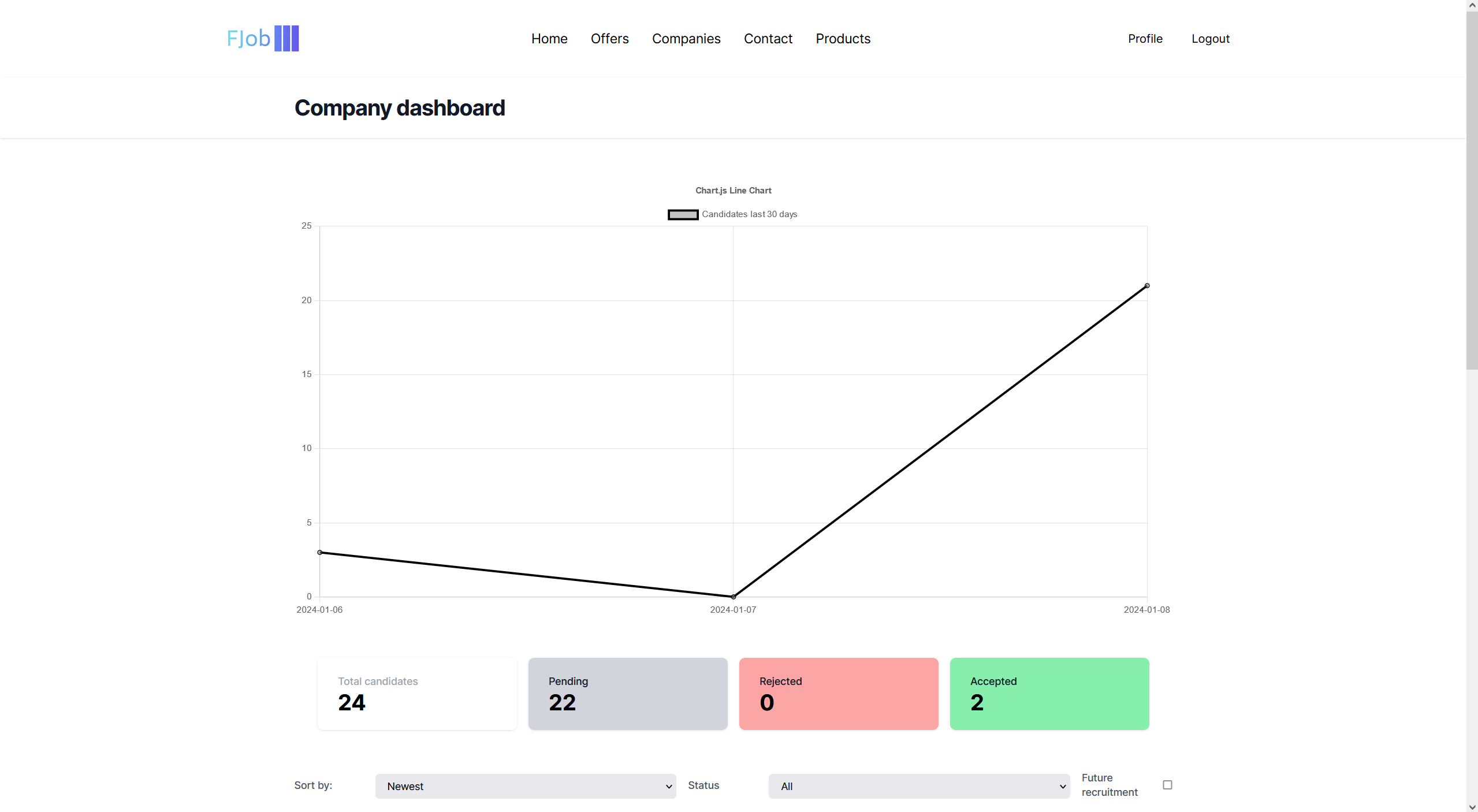This screenshot has width=1478, height=812.
Task: Click the Home navigation button
Action: (549, 38)
